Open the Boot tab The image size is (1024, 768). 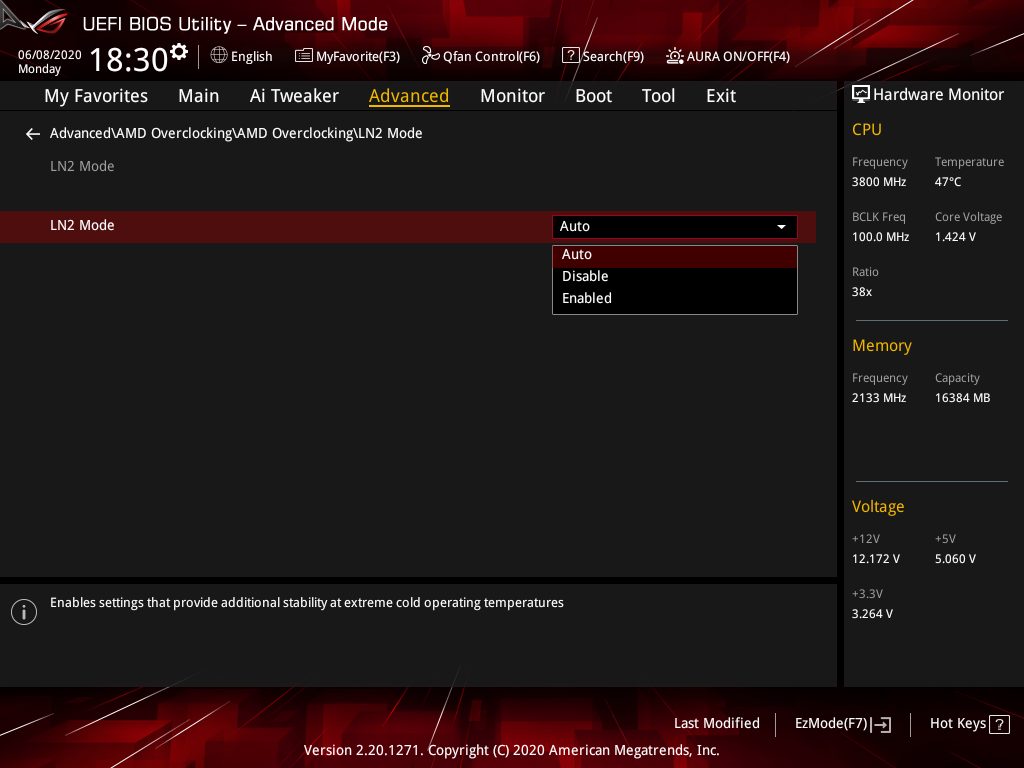click(x=593, y=96)
